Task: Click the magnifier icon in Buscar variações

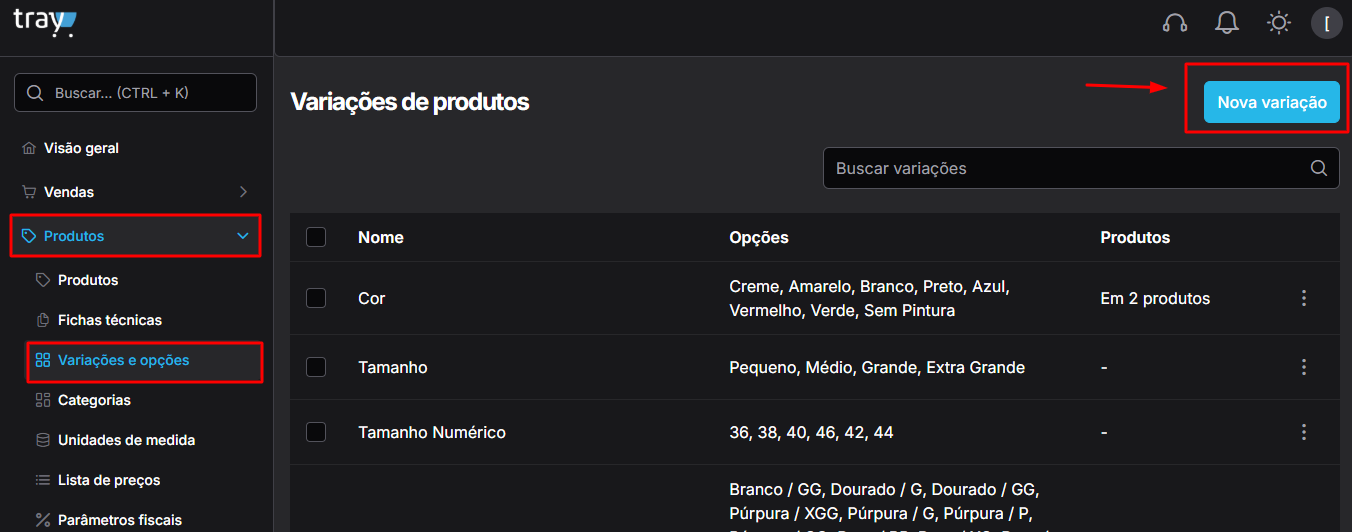Action: tap(1319, 168)
